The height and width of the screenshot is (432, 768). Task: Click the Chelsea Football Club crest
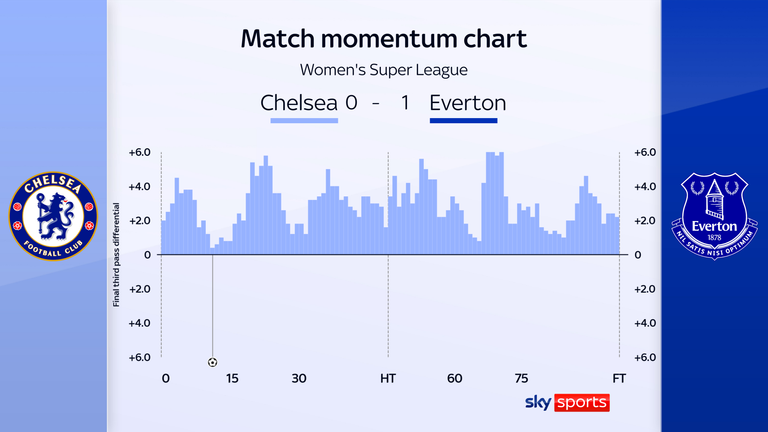pos(53,217)
